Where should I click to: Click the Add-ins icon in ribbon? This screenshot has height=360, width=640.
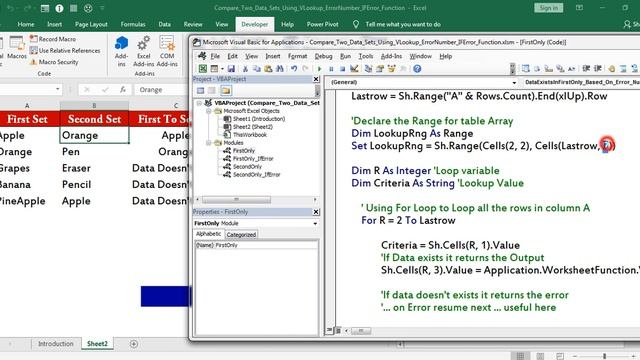(121, 51)
